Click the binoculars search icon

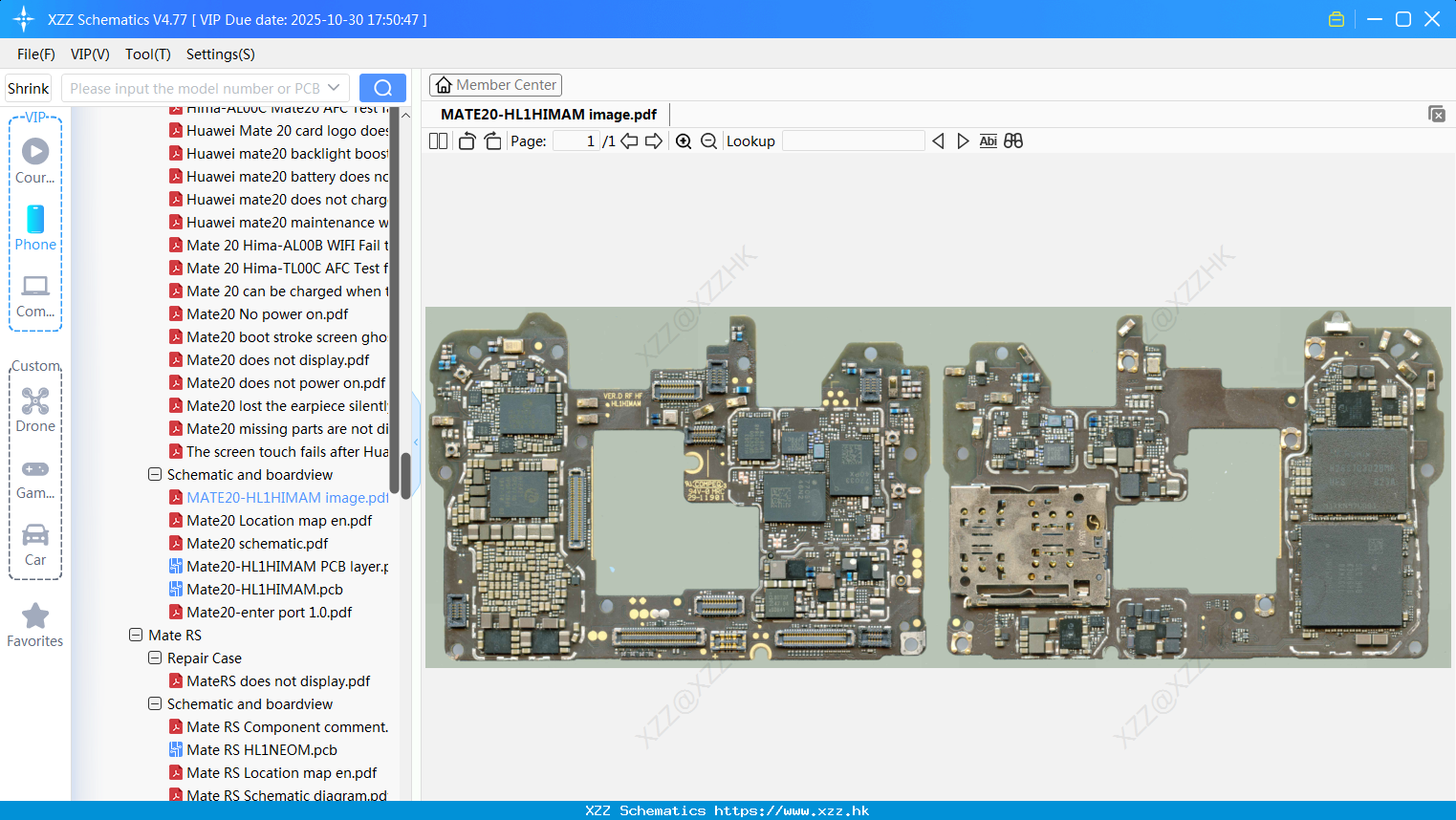pyautogui.click(x=1013, y=141)
